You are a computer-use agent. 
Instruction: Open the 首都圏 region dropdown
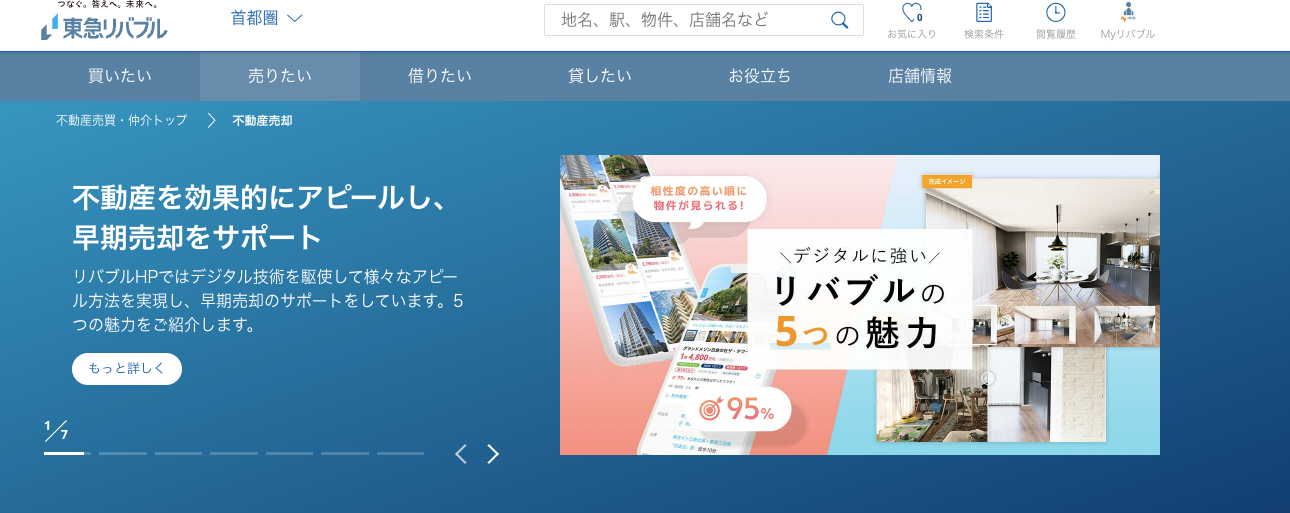pyautogui.click(x=266, y=18)
